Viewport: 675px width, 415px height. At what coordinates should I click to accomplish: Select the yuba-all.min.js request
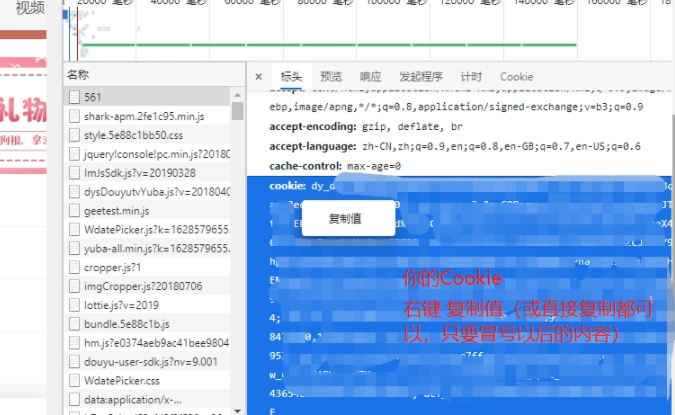pyautogui.click(x=147, y=248)
